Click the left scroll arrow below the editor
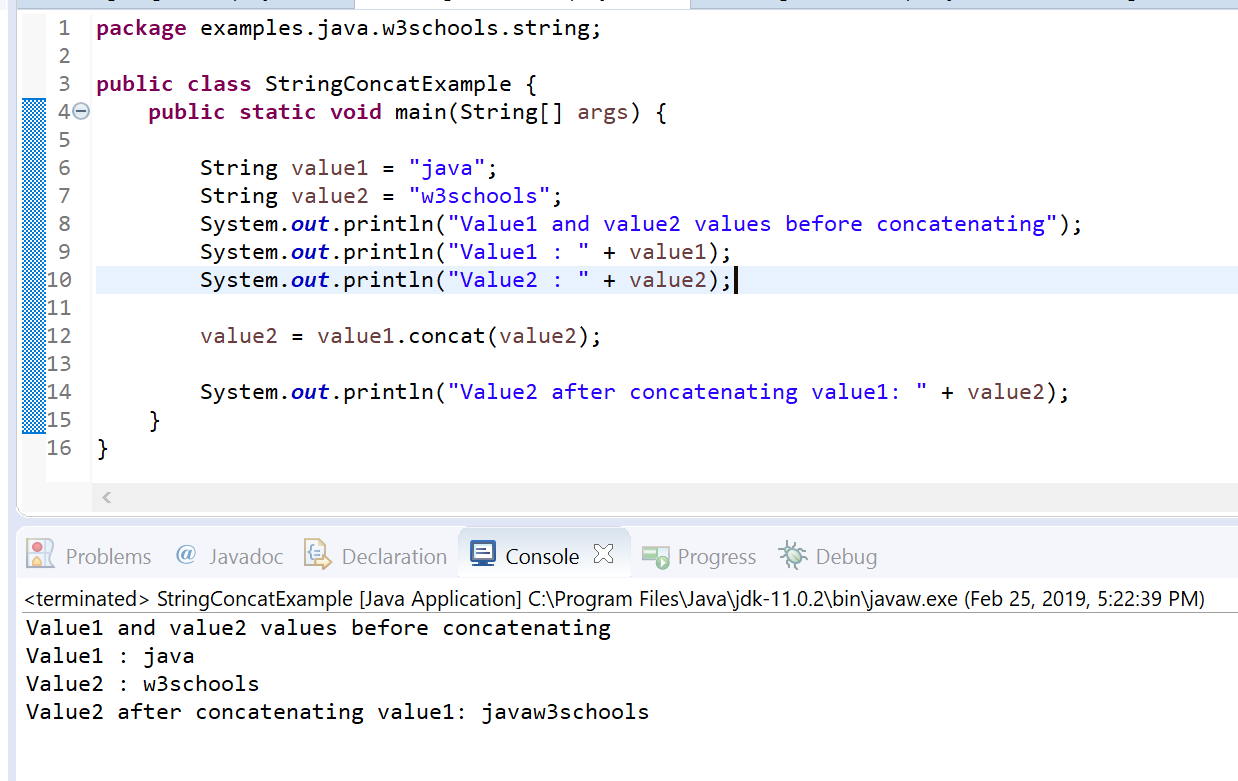This screenshot has height=781, width=1238. (x=106, y=497)
